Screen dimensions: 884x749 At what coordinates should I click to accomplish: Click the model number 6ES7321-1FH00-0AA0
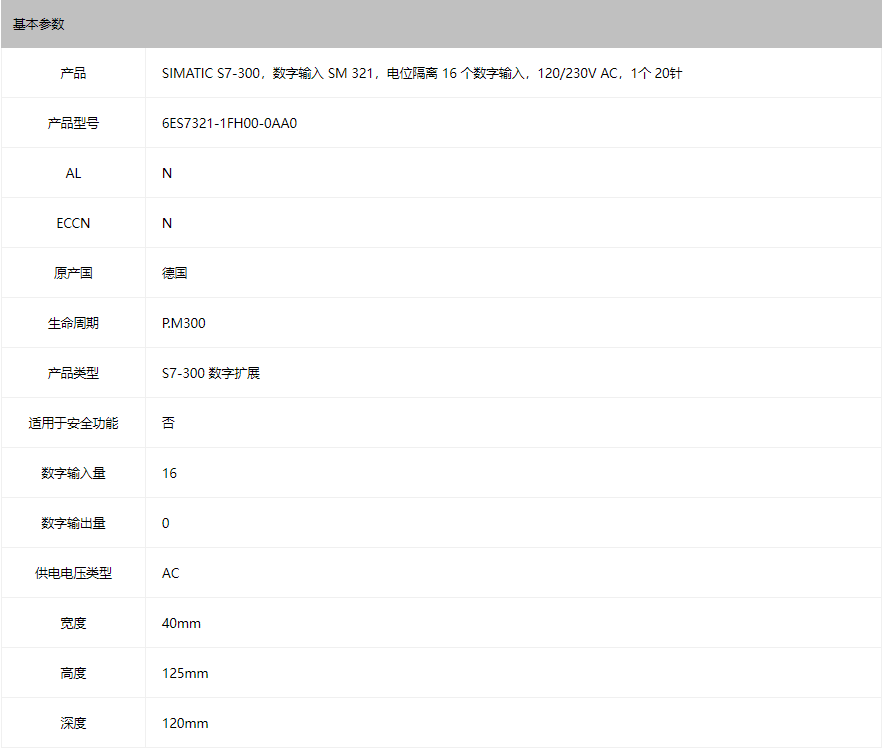229,123
